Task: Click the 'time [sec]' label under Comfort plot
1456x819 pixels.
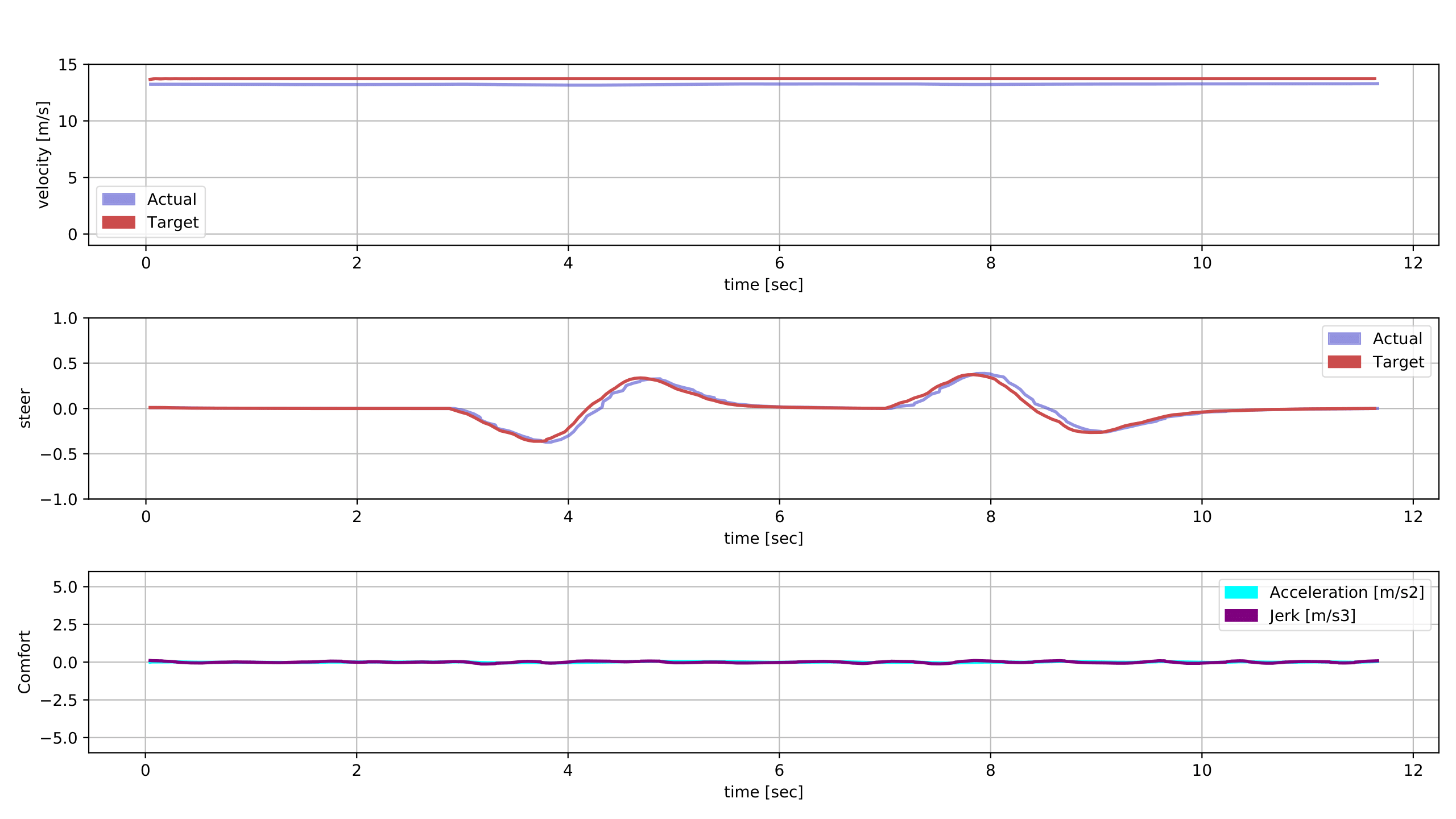Action: 763,792
